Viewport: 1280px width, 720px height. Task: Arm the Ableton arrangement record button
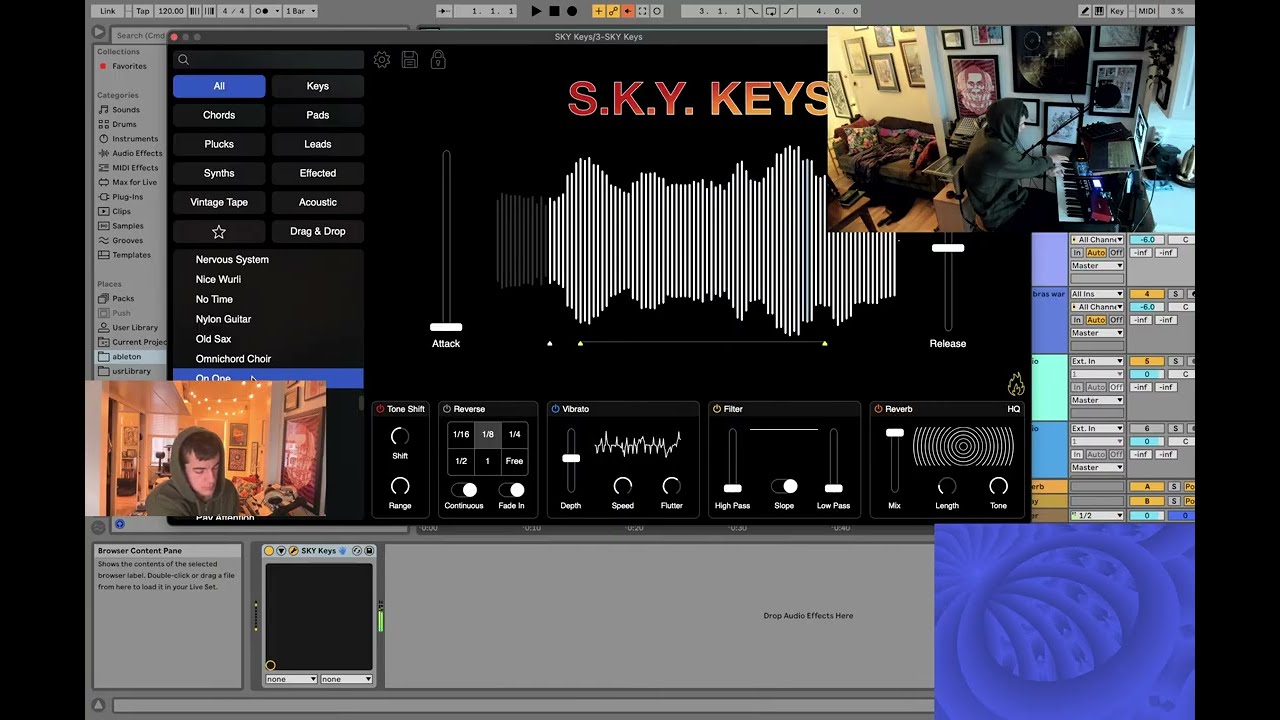coord(572,11)
